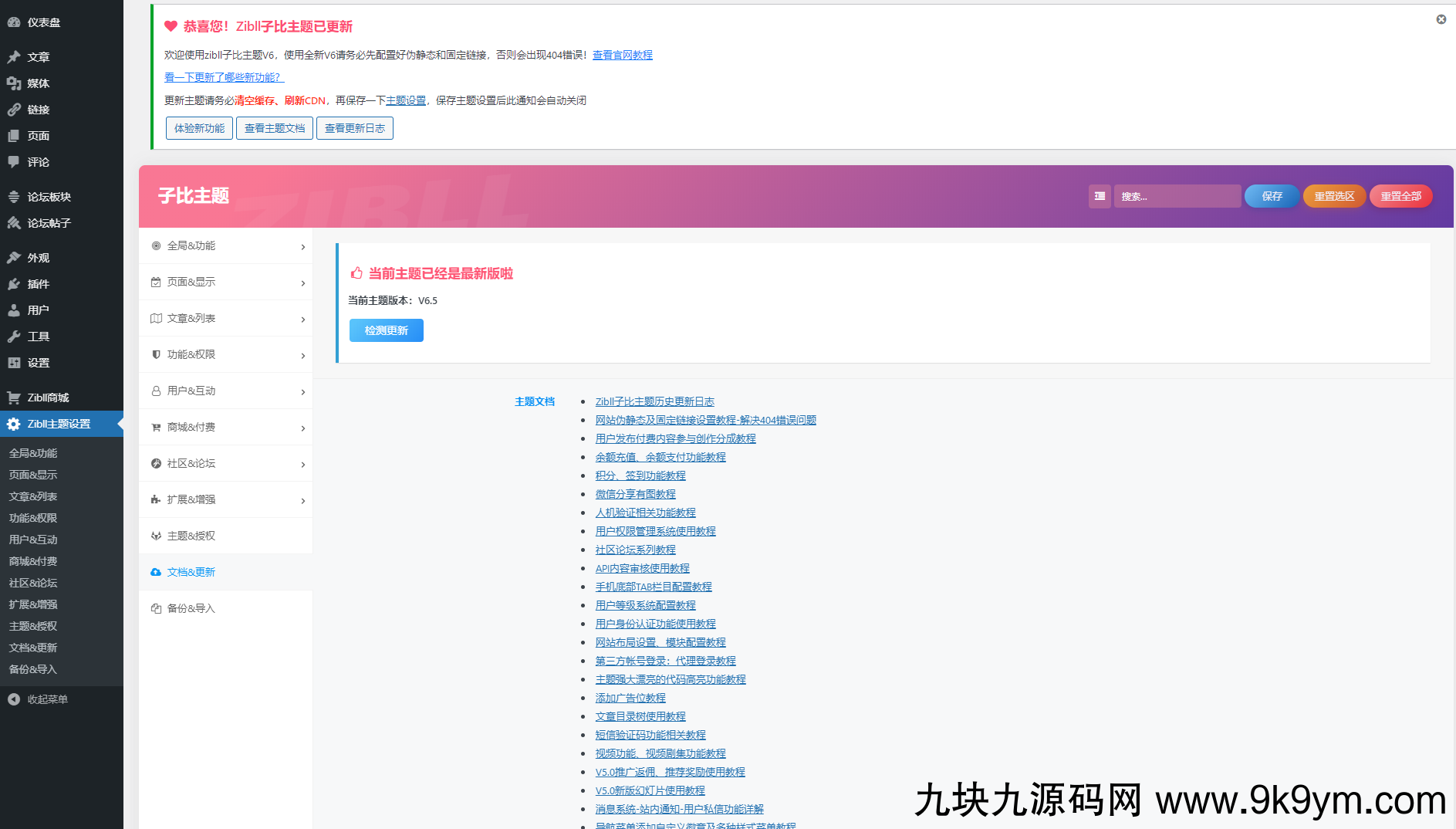
Task: Click the Zibll商城 shopping cart icon
Action: tap(14, 398)
